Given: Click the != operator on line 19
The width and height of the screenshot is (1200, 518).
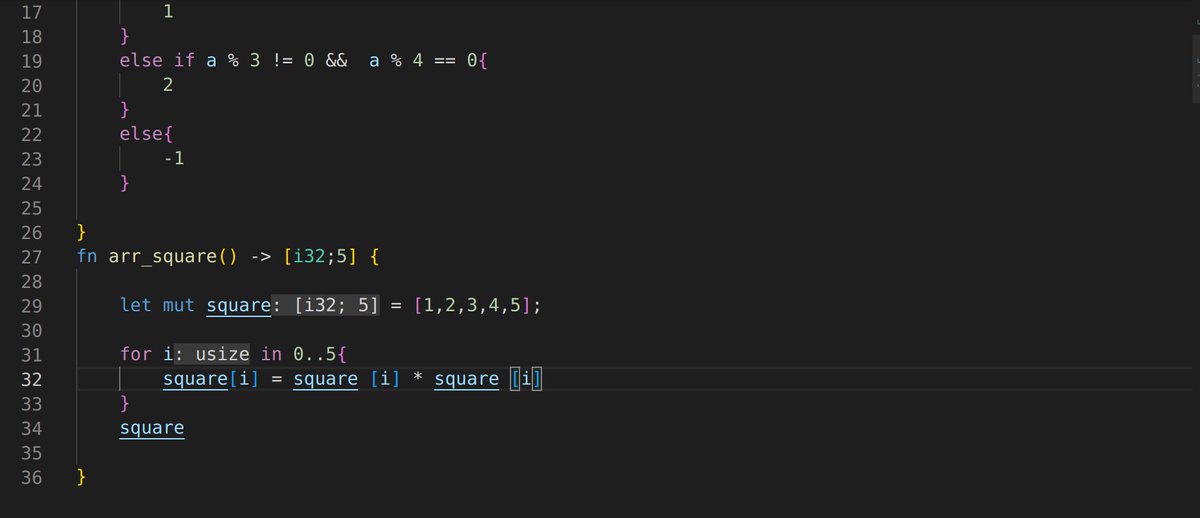Looking at the screenshot, I should [x=282, y=61].
